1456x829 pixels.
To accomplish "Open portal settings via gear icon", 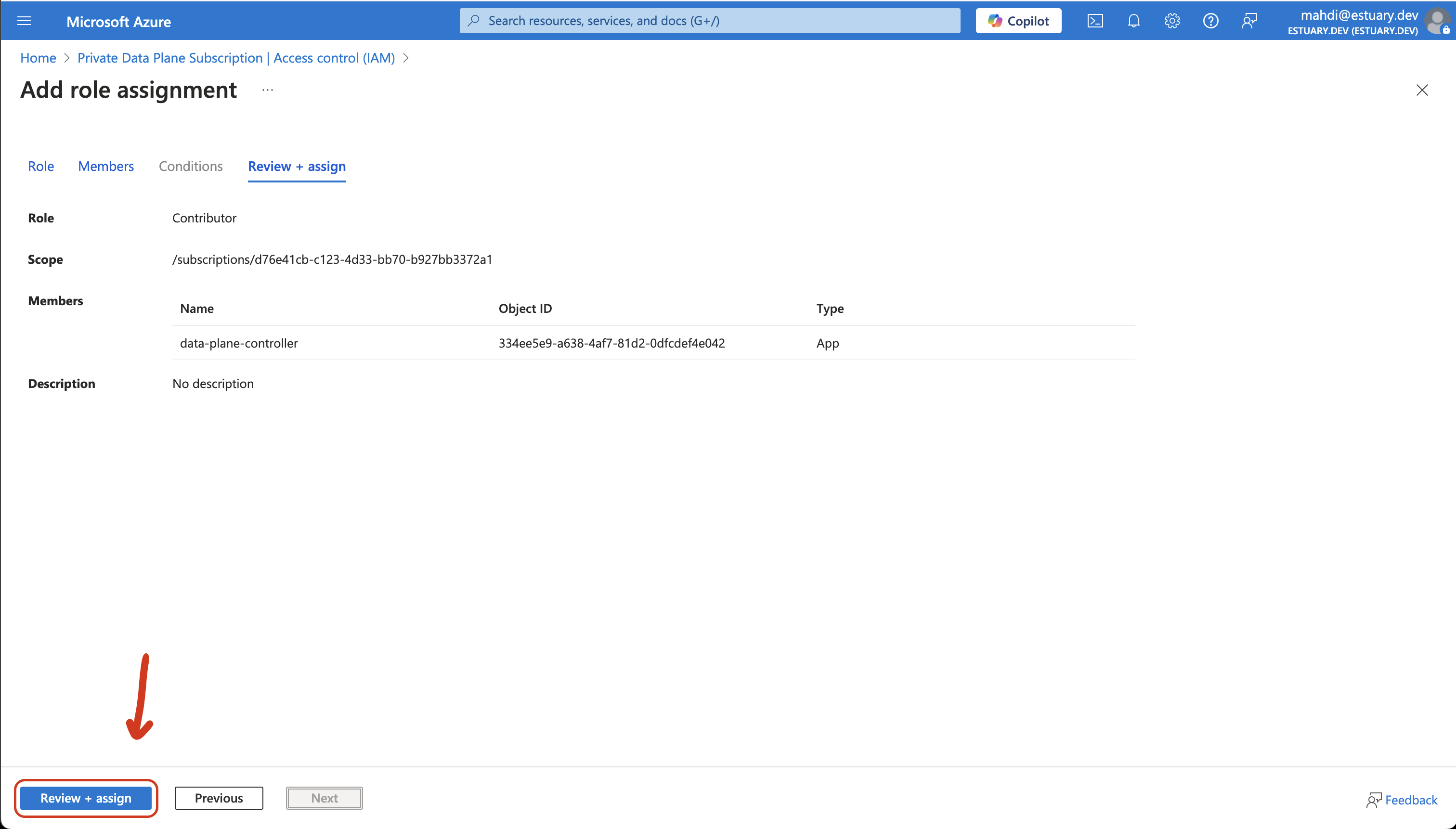I will (x=1172, y=21).
